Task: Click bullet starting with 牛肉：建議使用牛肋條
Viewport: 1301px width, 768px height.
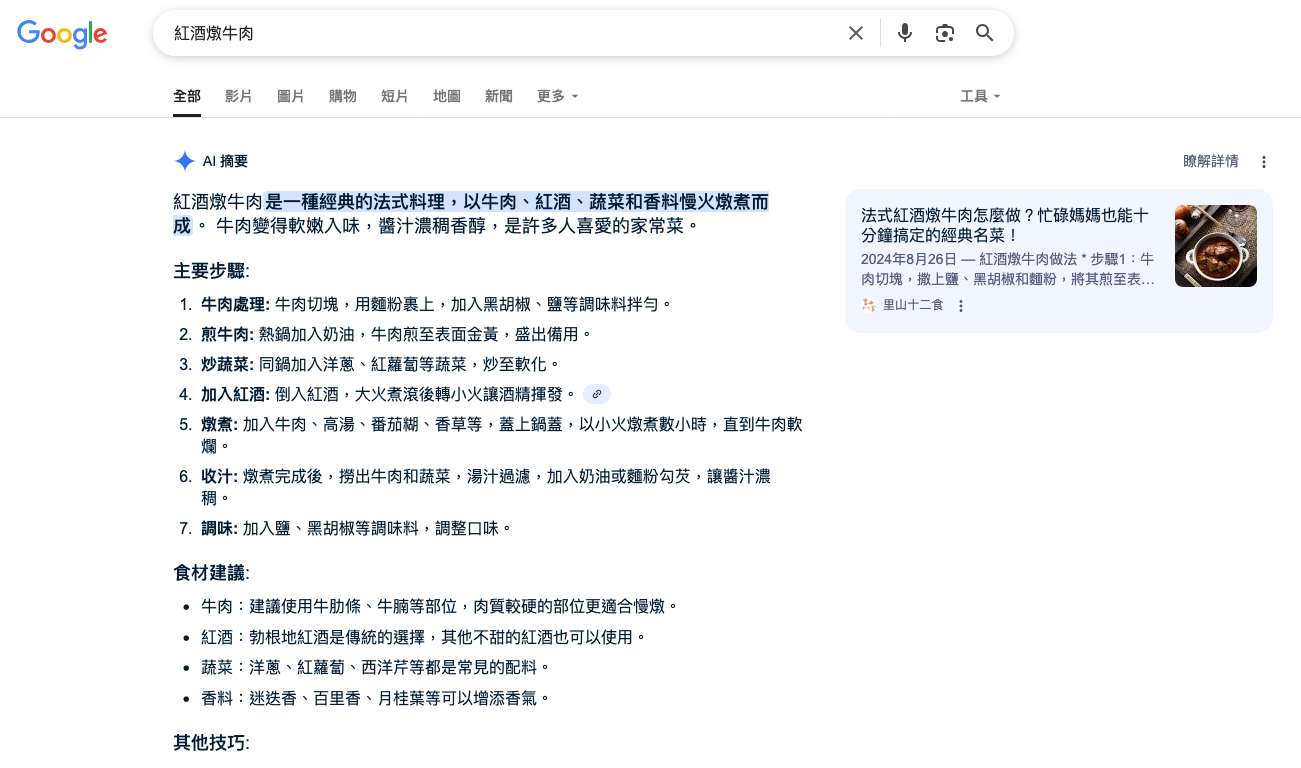Action: 440,606
